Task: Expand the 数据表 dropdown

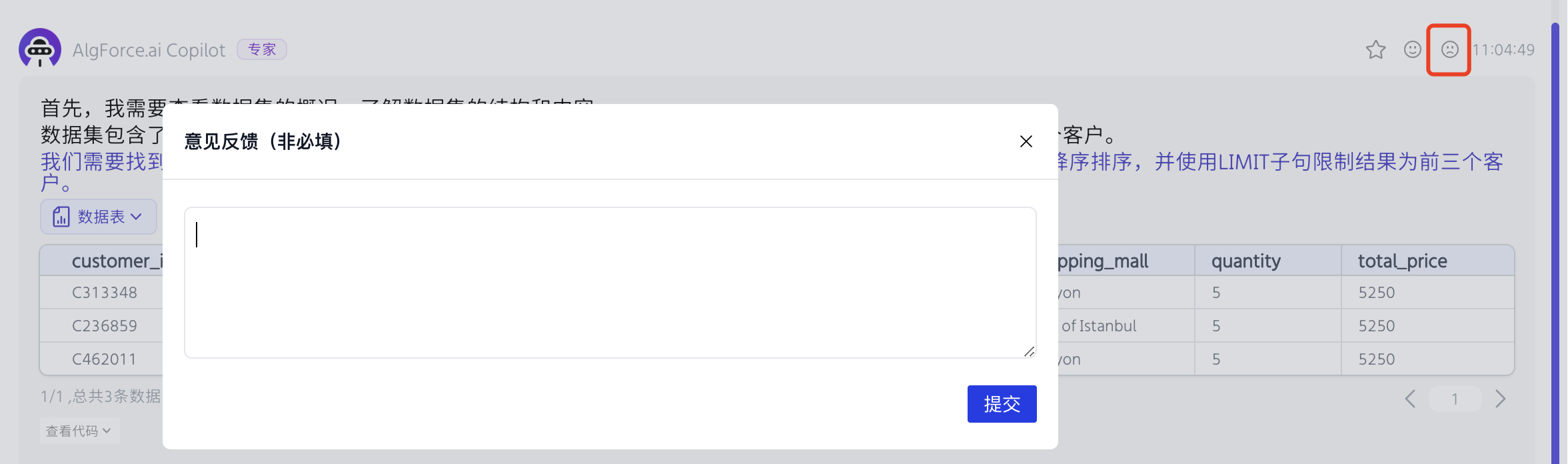Action: coord(99,217)
